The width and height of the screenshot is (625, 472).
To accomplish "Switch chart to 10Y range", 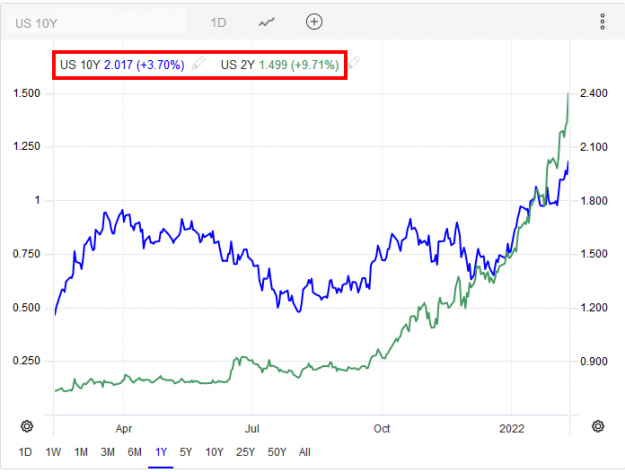I will click(x=214, y=452).
